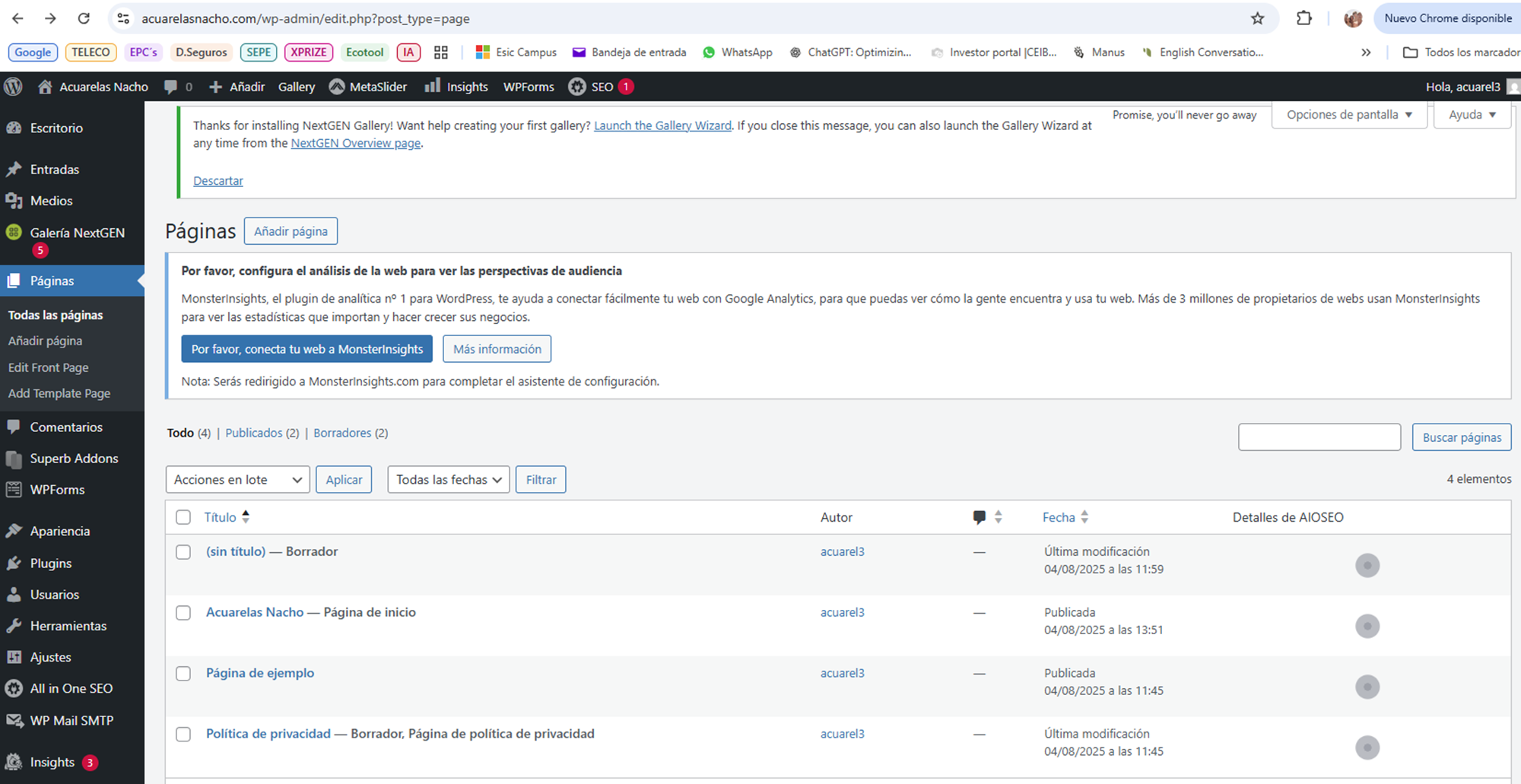Select Edit Front Page submenu item
This screenshot has height=784, width=1521.
49,367
